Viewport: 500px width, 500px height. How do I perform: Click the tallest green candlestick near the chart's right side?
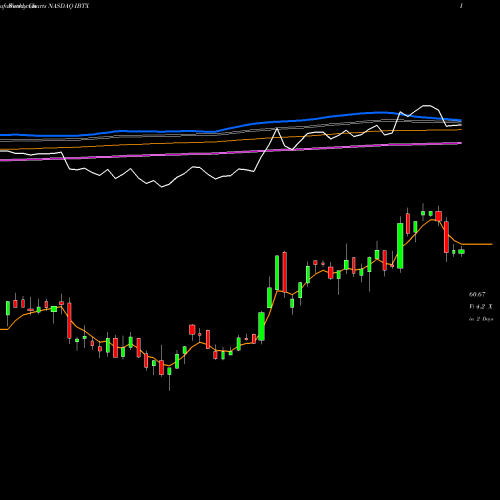[x=400, y=246]
